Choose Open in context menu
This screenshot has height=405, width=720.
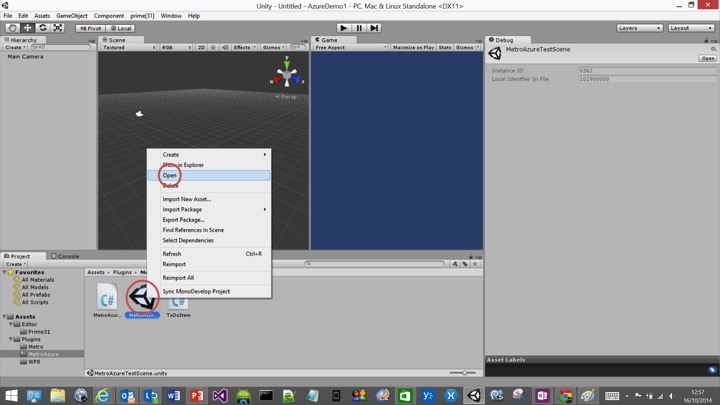(x=209, y=175)
